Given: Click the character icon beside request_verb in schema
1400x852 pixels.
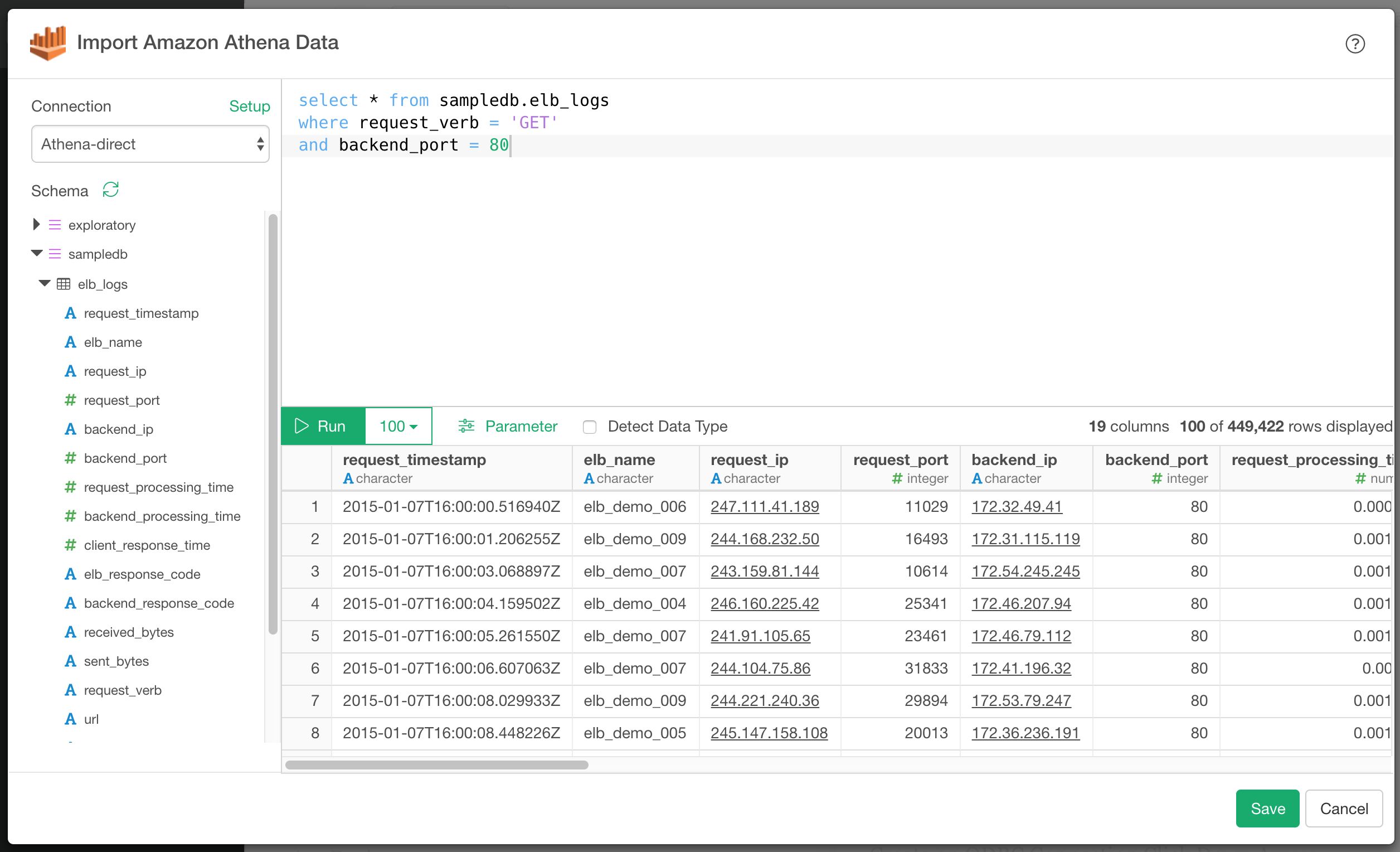Looking at the screenshot, I should 70,690.
